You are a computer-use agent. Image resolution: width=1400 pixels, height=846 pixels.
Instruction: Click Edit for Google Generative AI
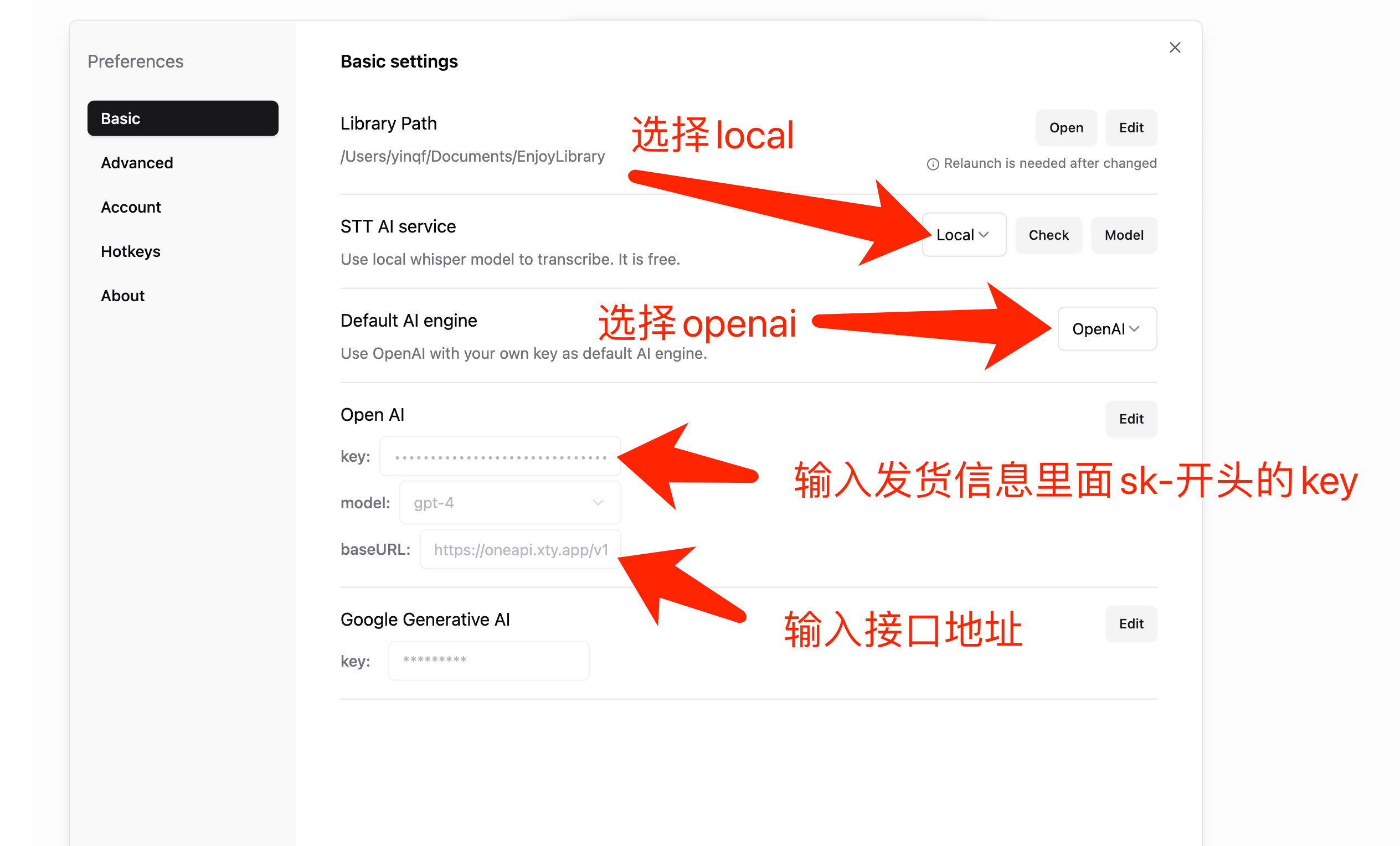[1130, 623]
